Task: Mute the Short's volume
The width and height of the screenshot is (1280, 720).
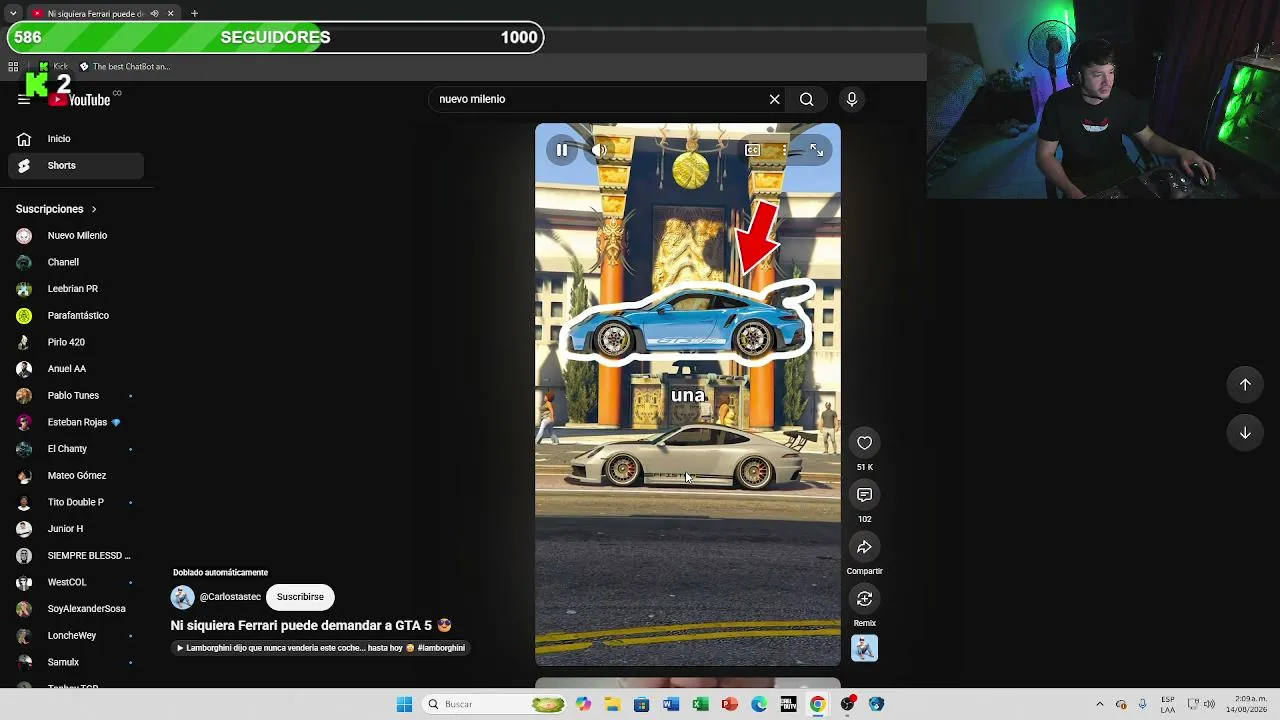Action: point(599,150)
